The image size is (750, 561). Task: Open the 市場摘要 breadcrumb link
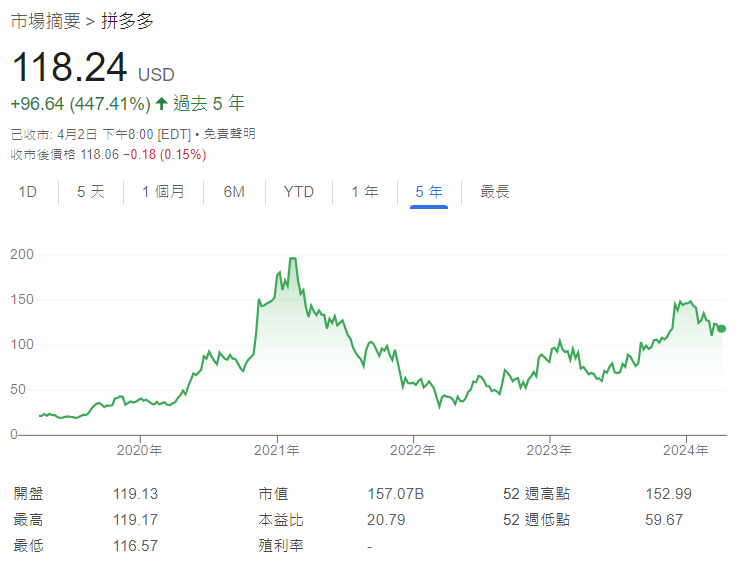[45, 21]
